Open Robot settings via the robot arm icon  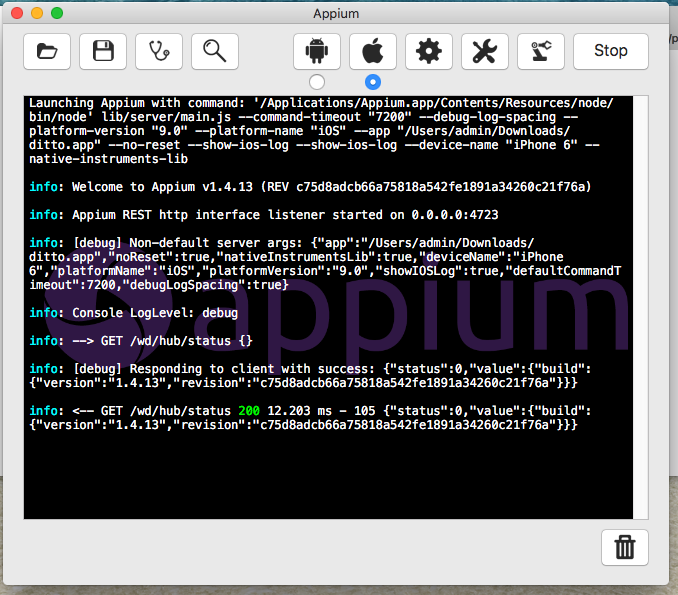point(541,51)
